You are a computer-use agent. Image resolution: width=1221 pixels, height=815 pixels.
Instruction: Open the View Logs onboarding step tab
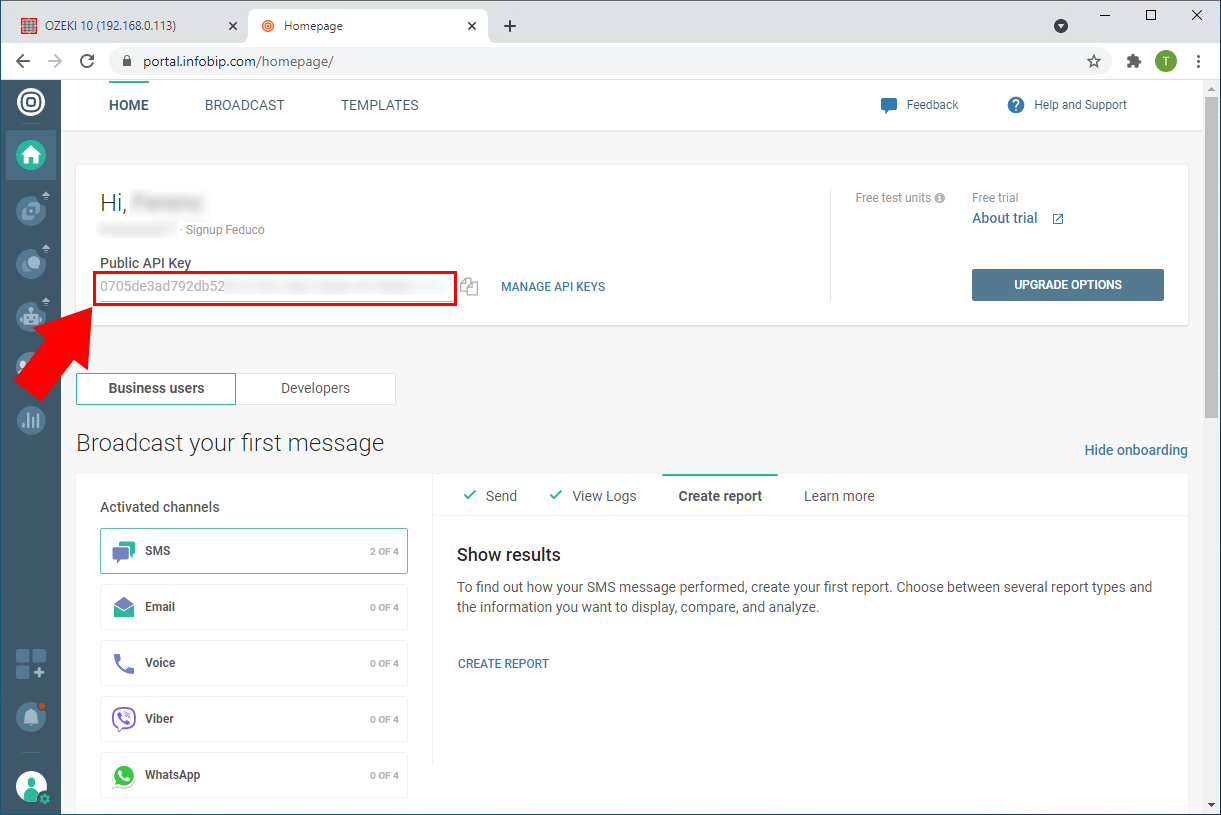(593, 496)
